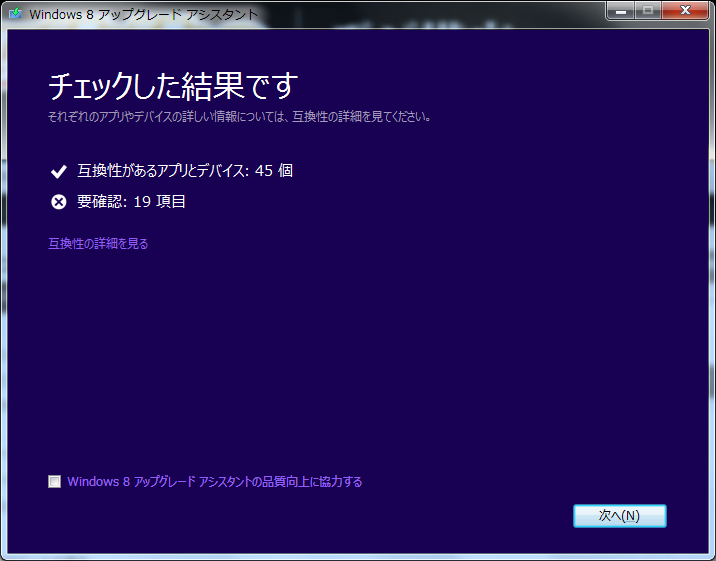The width and height of the screenshot is (716, 561).
Task: Click the checkmark icon beside compatible apps
Action: [x=58, y=171]
